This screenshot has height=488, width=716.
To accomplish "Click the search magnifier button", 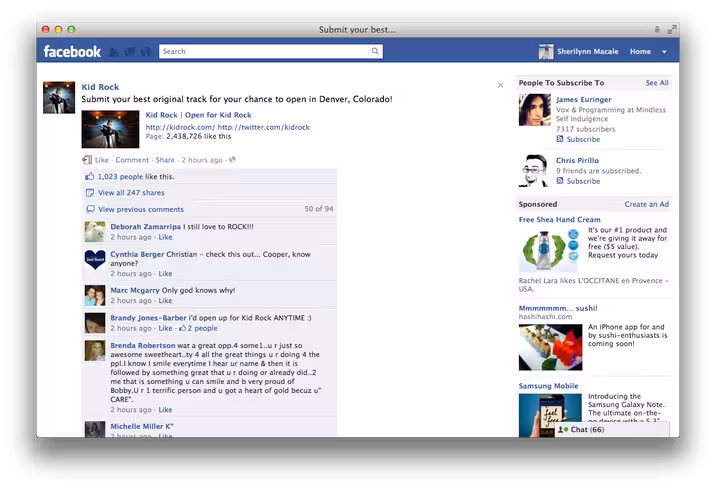I will 375,51.
